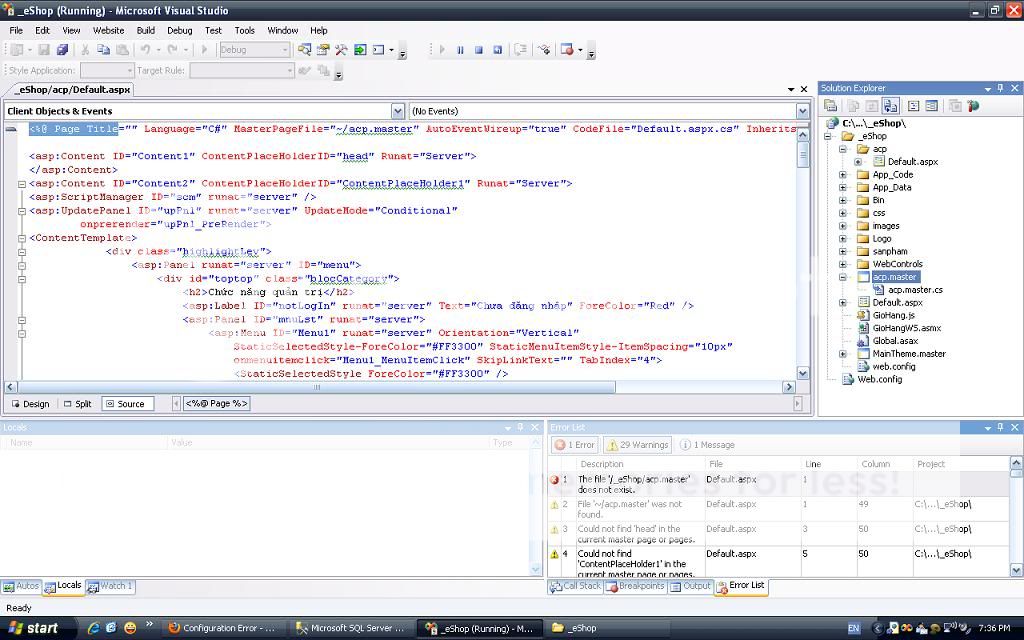Click the Windows start button
Screen dimensions: 1024x640
(x=33, y=628)
